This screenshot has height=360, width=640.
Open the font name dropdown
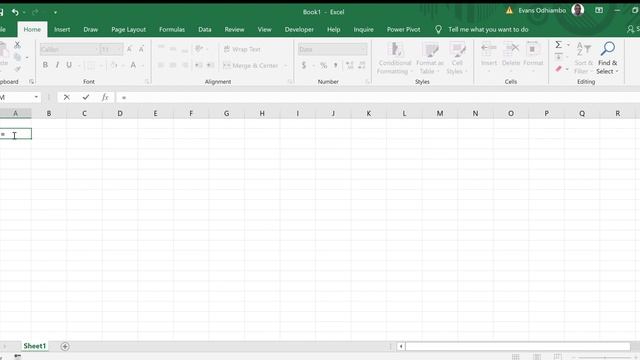click(x=96, y=49)
